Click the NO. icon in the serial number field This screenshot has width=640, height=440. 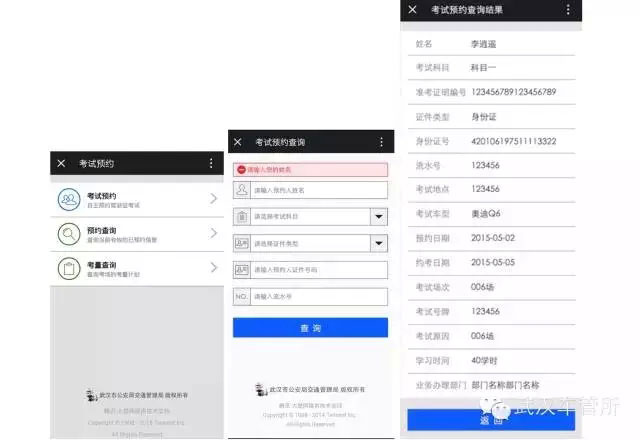click(x=242, y=297)
